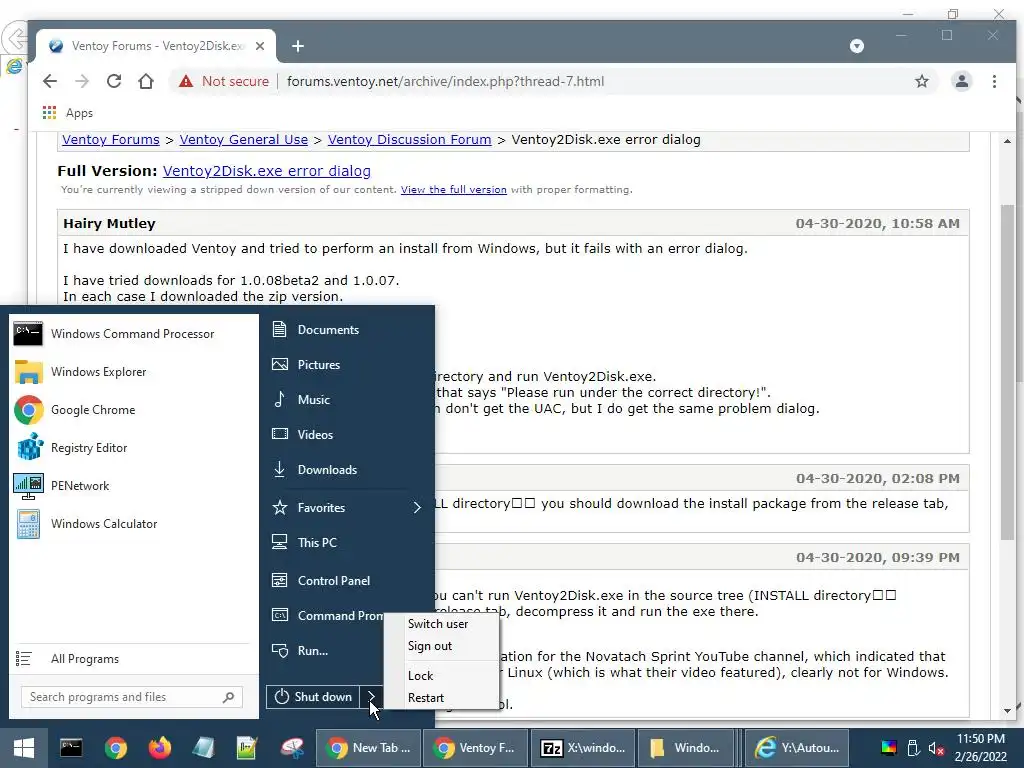Viewport: 1024px width, 768px height.
Task: Go to Chrome home page
Action: click(146, 81)
